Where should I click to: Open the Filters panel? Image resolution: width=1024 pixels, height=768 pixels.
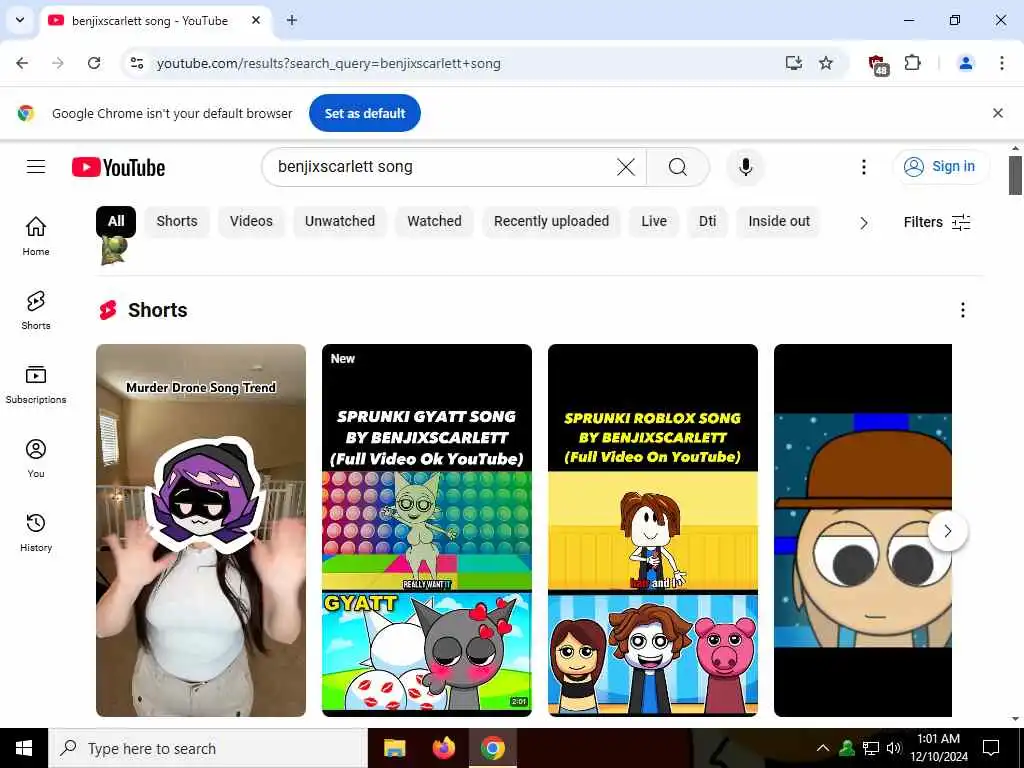(936, 222)
